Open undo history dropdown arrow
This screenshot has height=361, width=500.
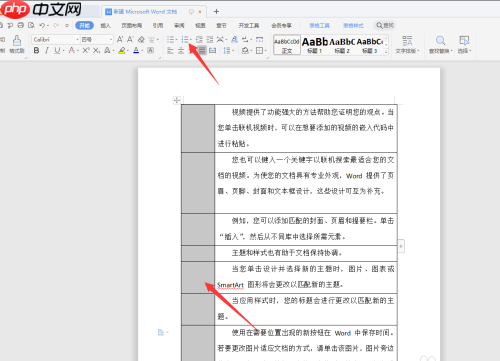[48, 26]
